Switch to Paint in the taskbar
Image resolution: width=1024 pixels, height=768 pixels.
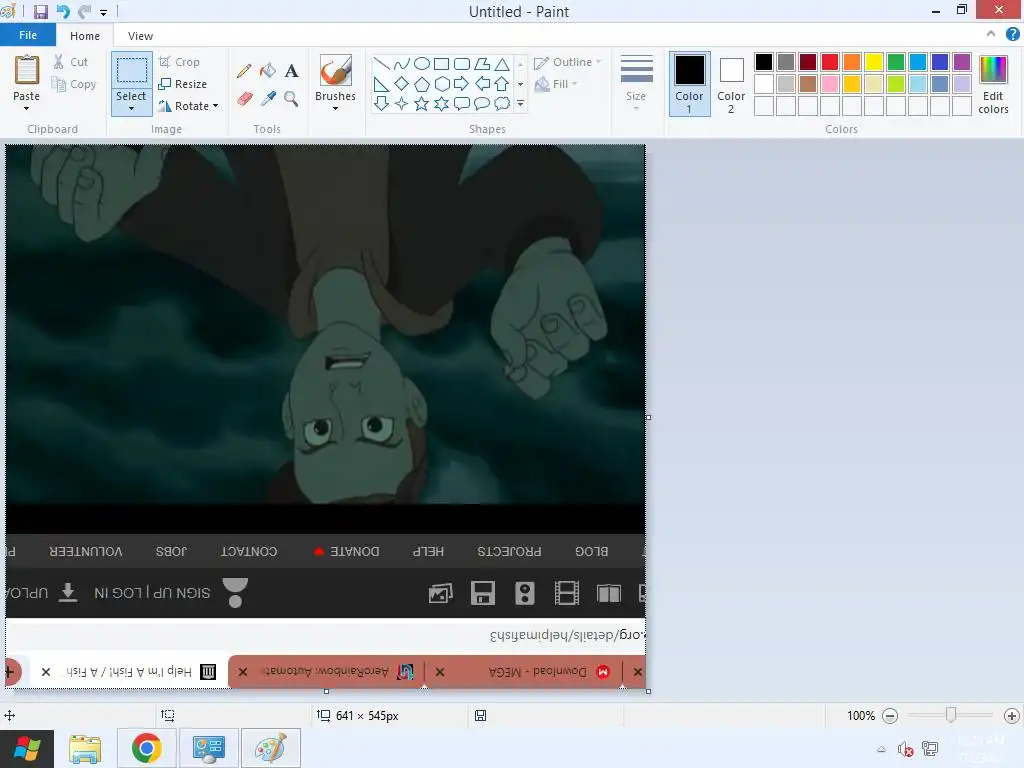(x=270, y=749)
